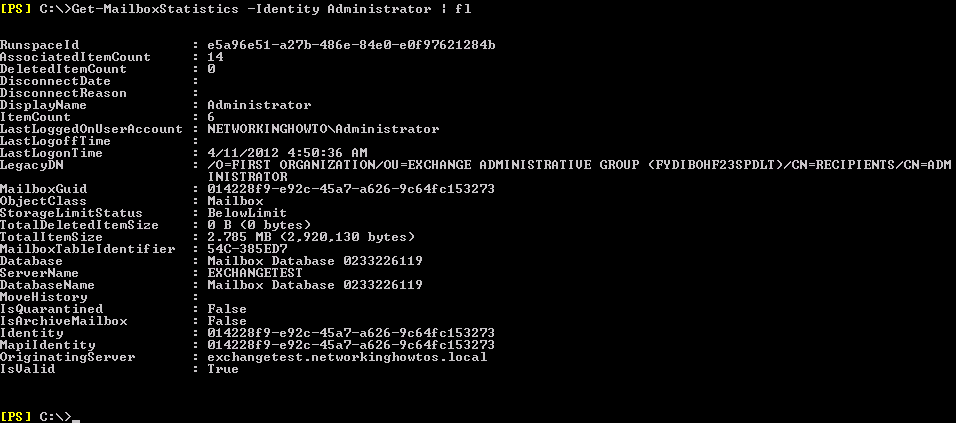The width and height of the screenshot is (956, 423).
Task: Click the StorageLimitStatus BelowLimit value
Action: pyautogui.click(x=247, y=213)
